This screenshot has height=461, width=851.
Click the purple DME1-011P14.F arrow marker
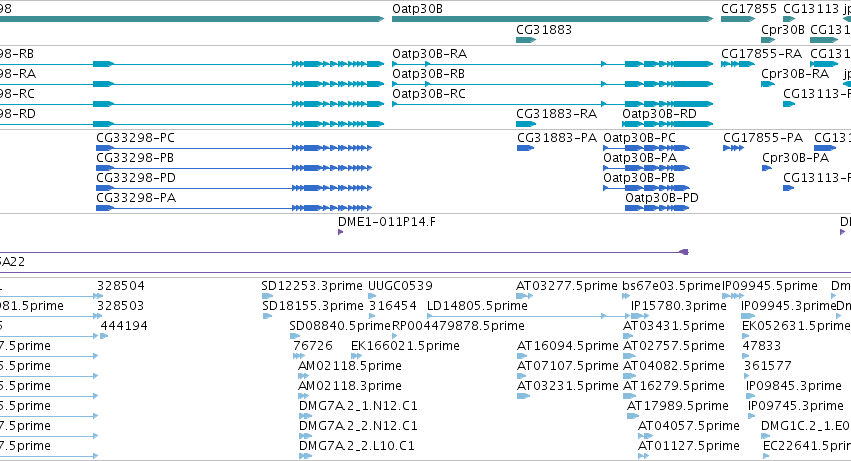340,232
